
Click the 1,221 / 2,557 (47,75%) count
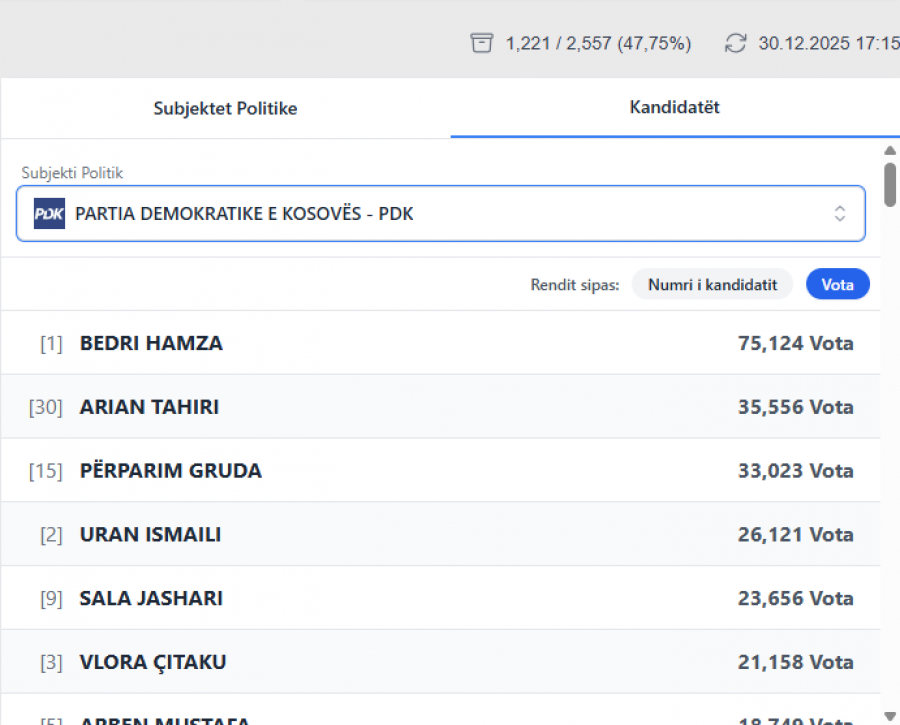tap(598, 44)
